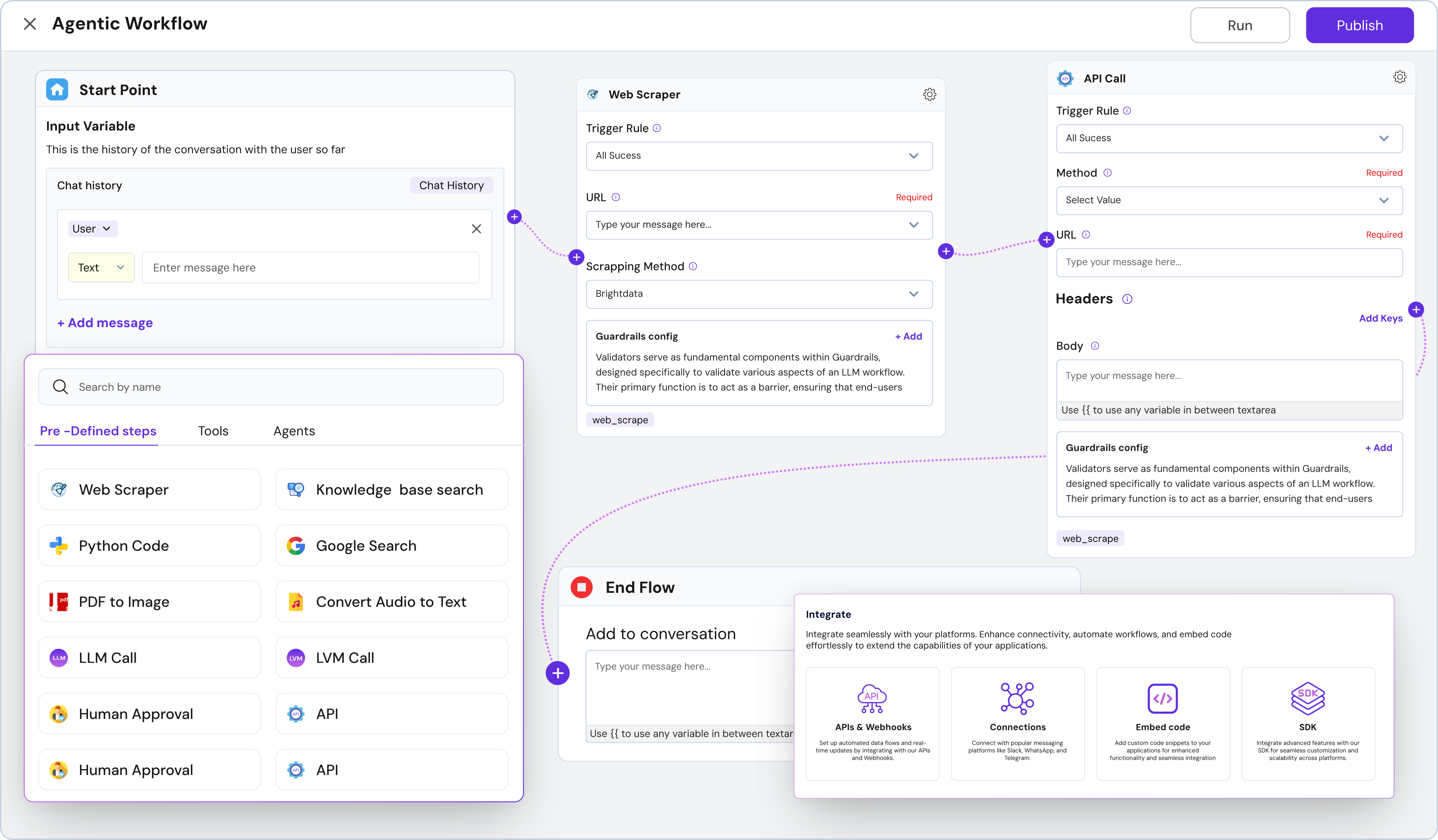This screenshot has height=840, width=1438.
Task: Expand Web Scraper Trigger Rule dropdown
Action: (x=759, y=156)
